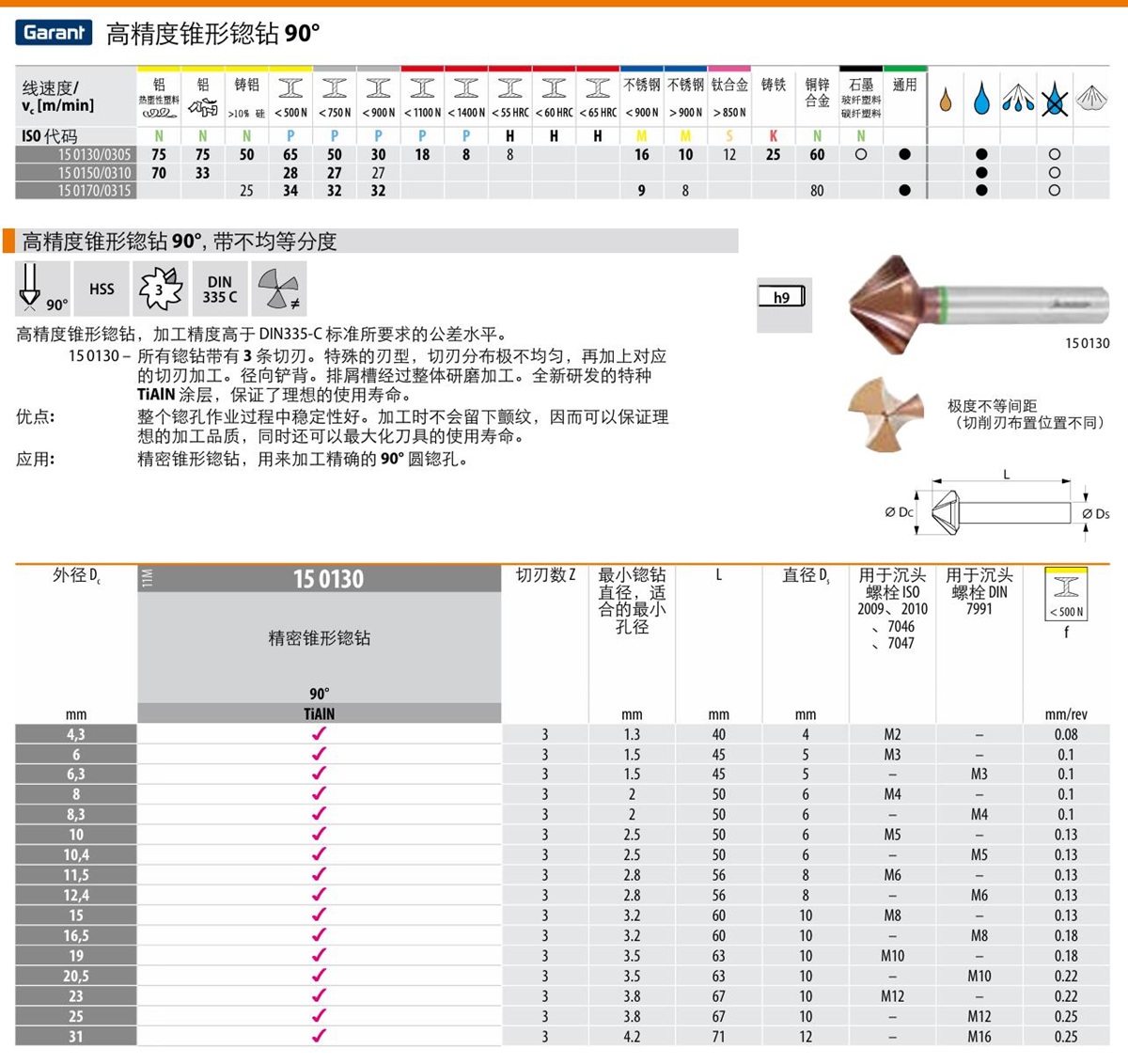
Task: Click the 钛合金 column header
Action: [729, 86]
